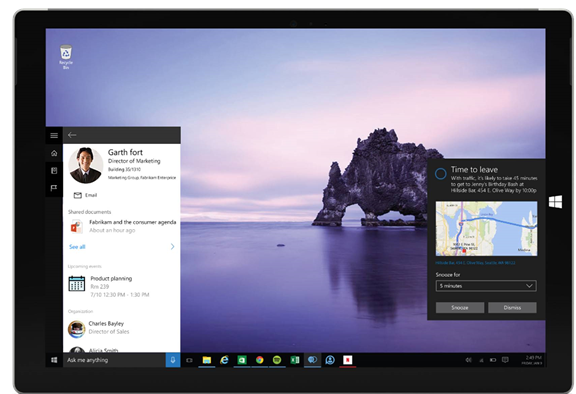Open the Cortana Feedback flag icon
The height and width of the screenshot is (394, 576).
[54, 188]
